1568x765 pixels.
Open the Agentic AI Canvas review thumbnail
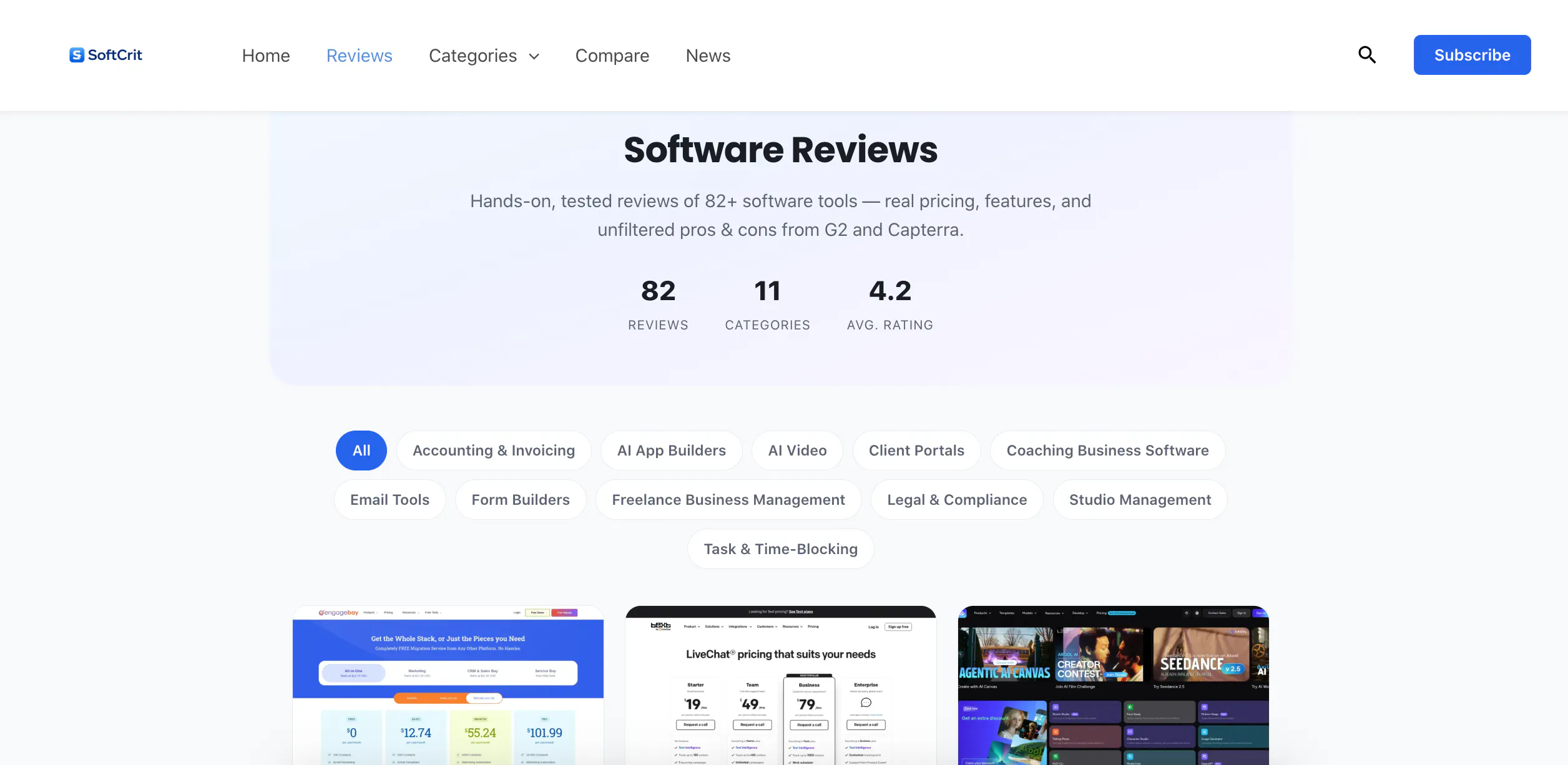[1114, 685]
